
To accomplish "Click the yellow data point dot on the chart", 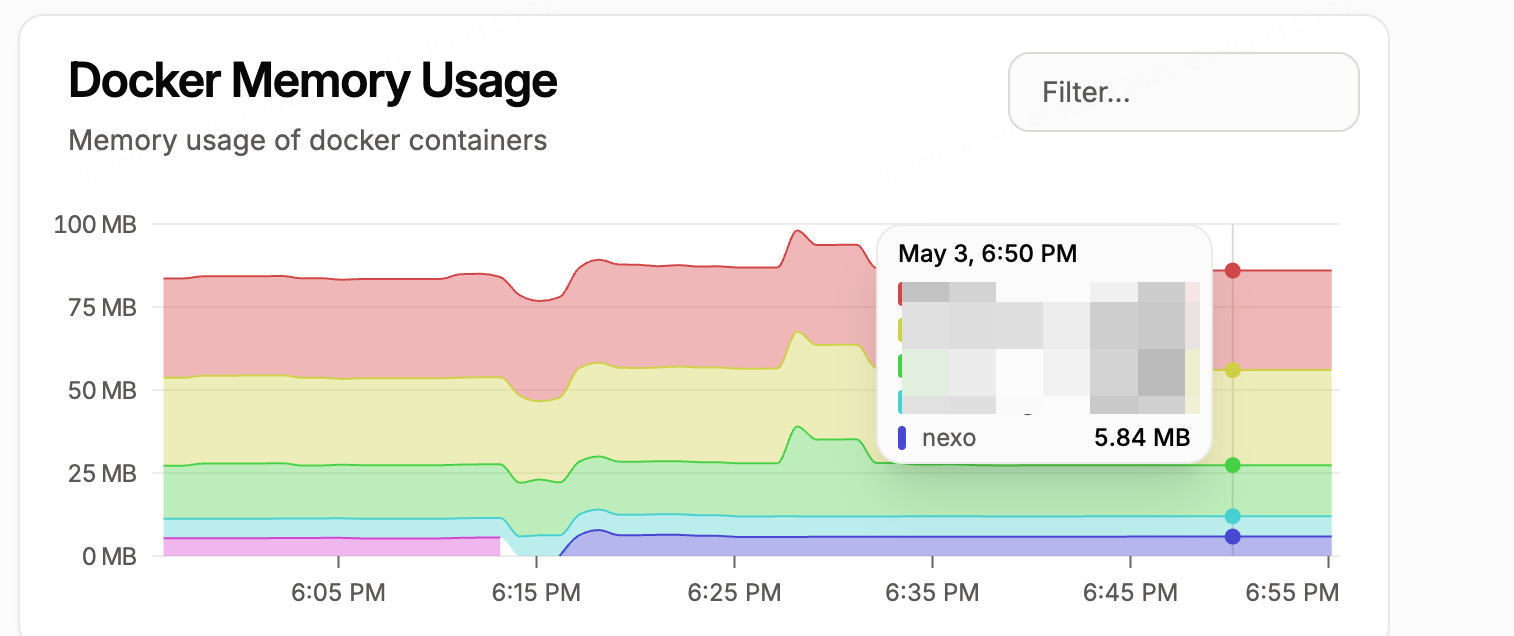I will (x=1232, y=368).
